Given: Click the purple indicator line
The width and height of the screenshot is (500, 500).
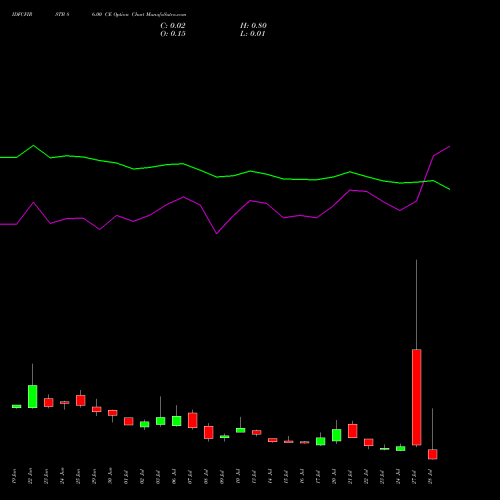Looking at the screenshot, I should (217, 233).
